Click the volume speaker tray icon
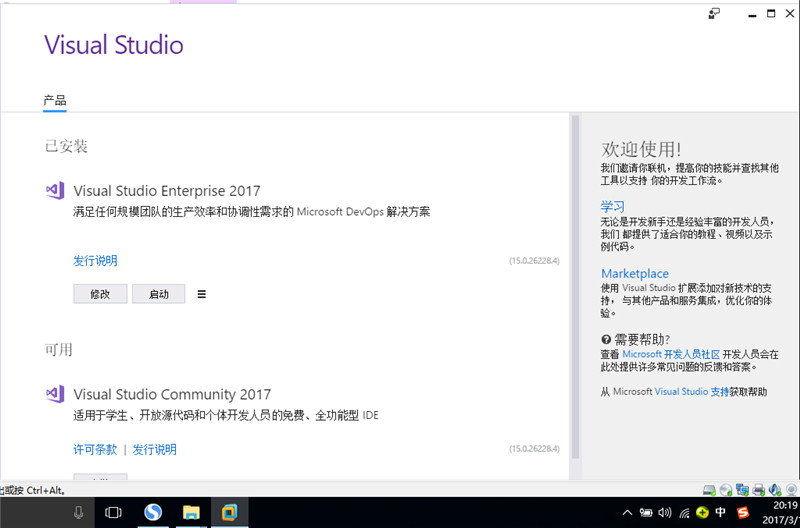The image size is (800, 528). click(665, 512)
